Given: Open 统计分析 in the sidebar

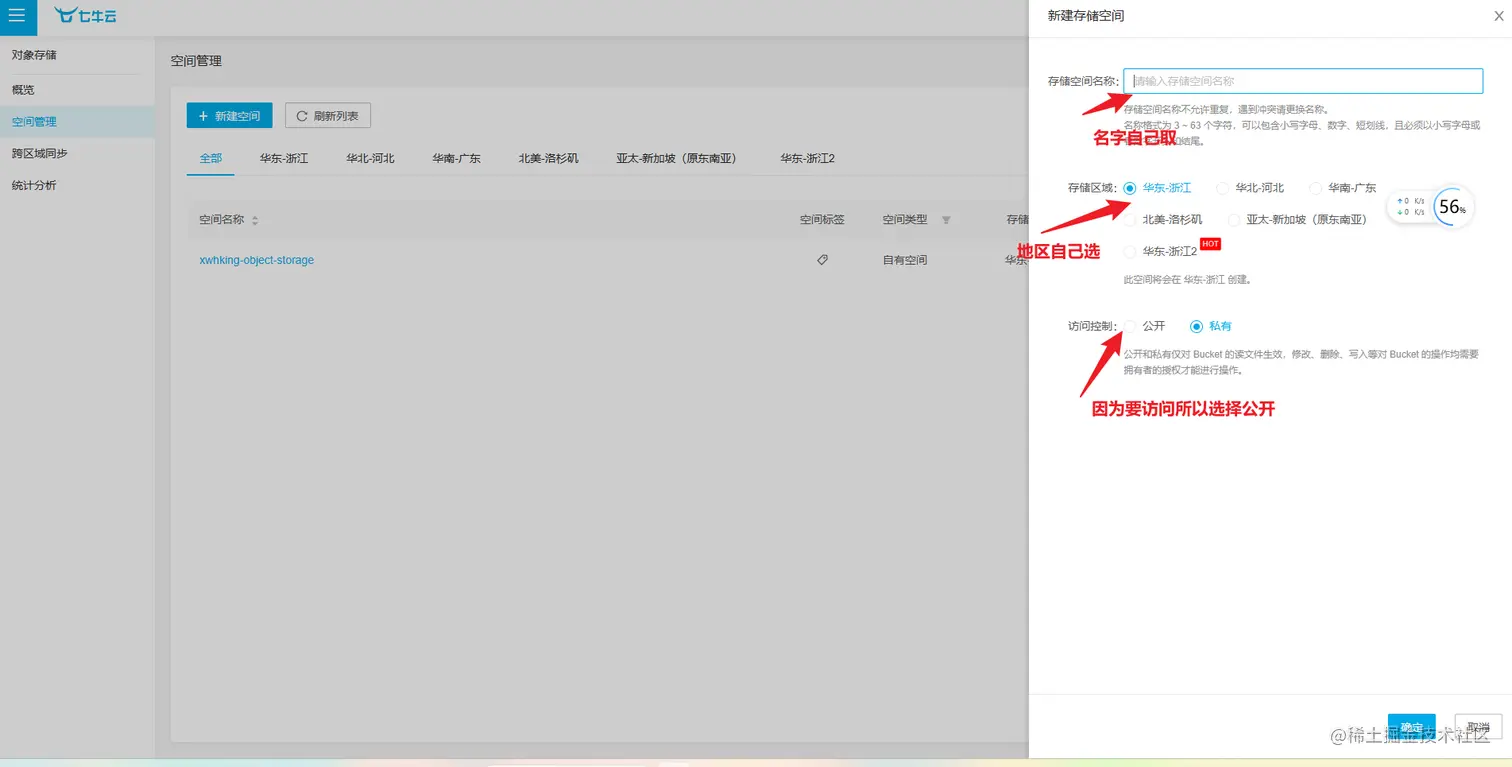Looking at the screenshot, I should [77, 186].
